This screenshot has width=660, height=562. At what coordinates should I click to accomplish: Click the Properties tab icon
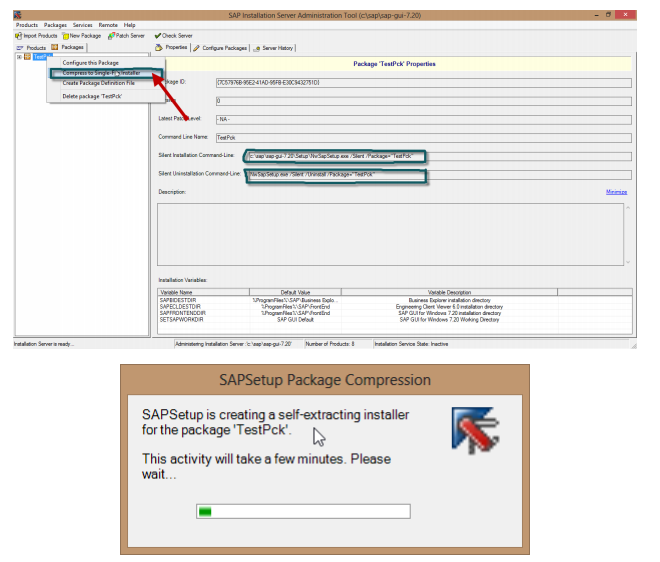159,48
